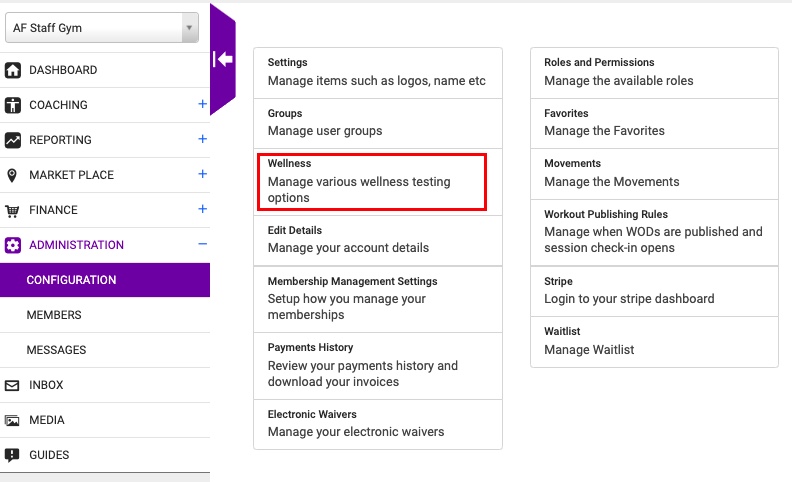Open Roles and Permissions settings
Image resolution: width=792 pixels, height=482 pixels.
point(655,73)
